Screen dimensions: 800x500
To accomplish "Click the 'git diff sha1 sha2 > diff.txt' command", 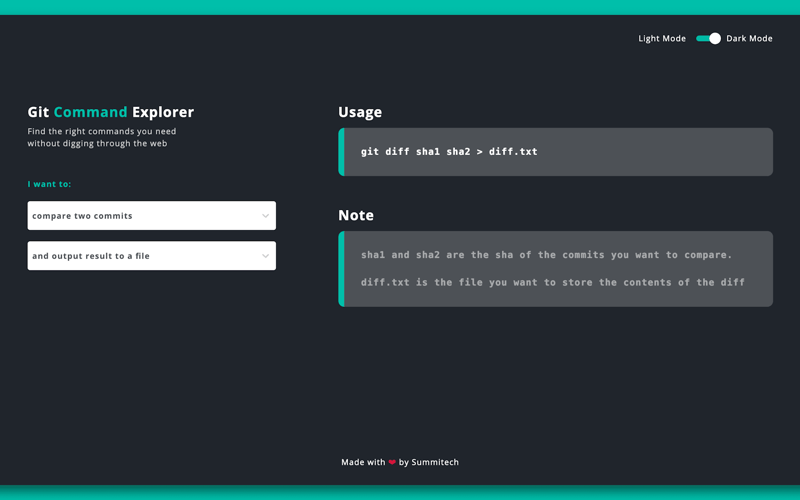I will pyautogui.click(x=449, y=152).
